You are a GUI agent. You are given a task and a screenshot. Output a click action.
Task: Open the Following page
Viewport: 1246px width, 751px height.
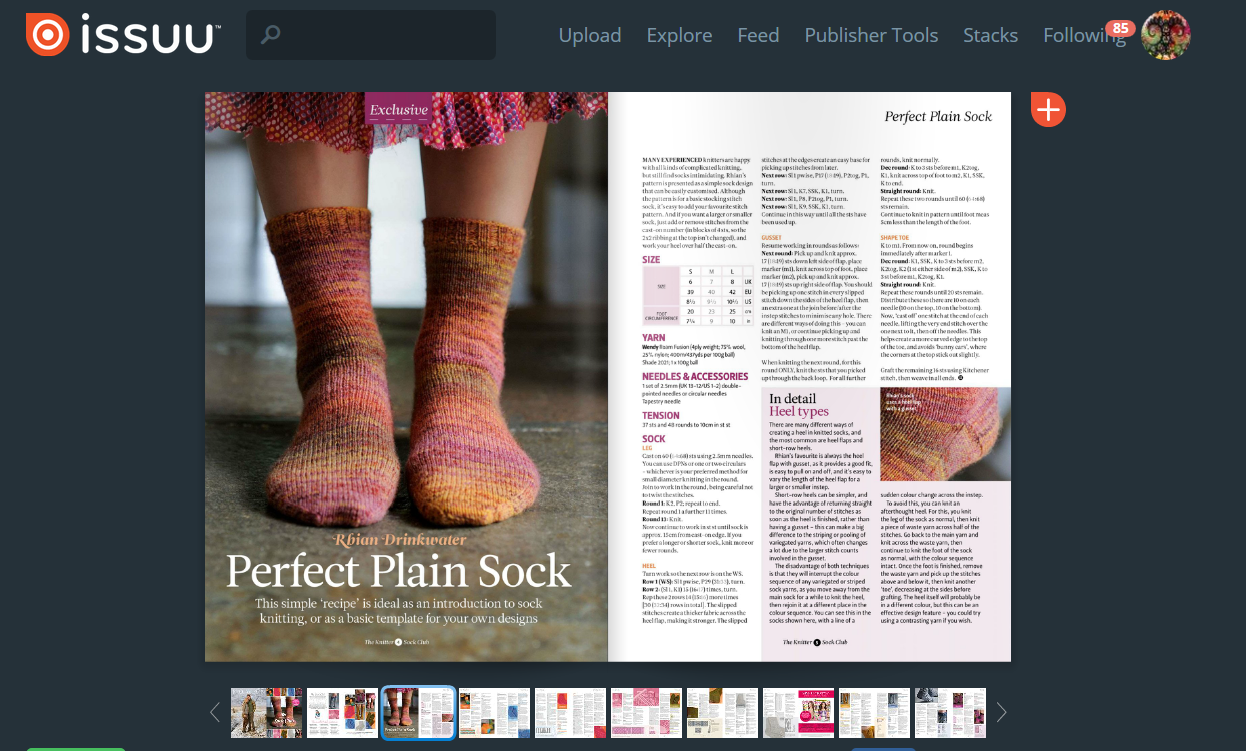(x=1084, y=35)
